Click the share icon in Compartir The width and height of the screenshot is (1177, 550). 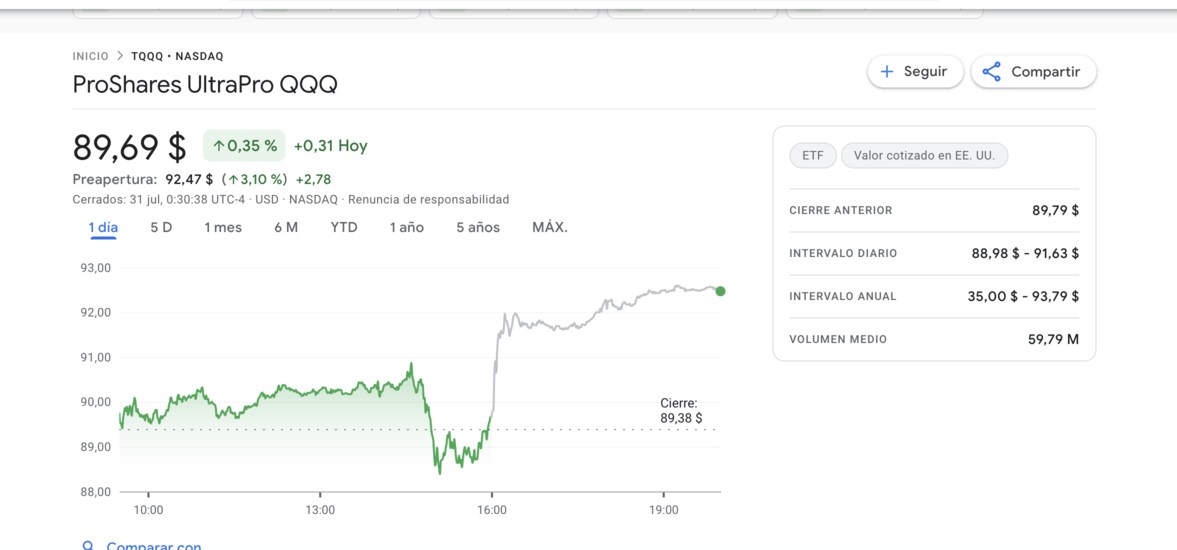[992, 72]
